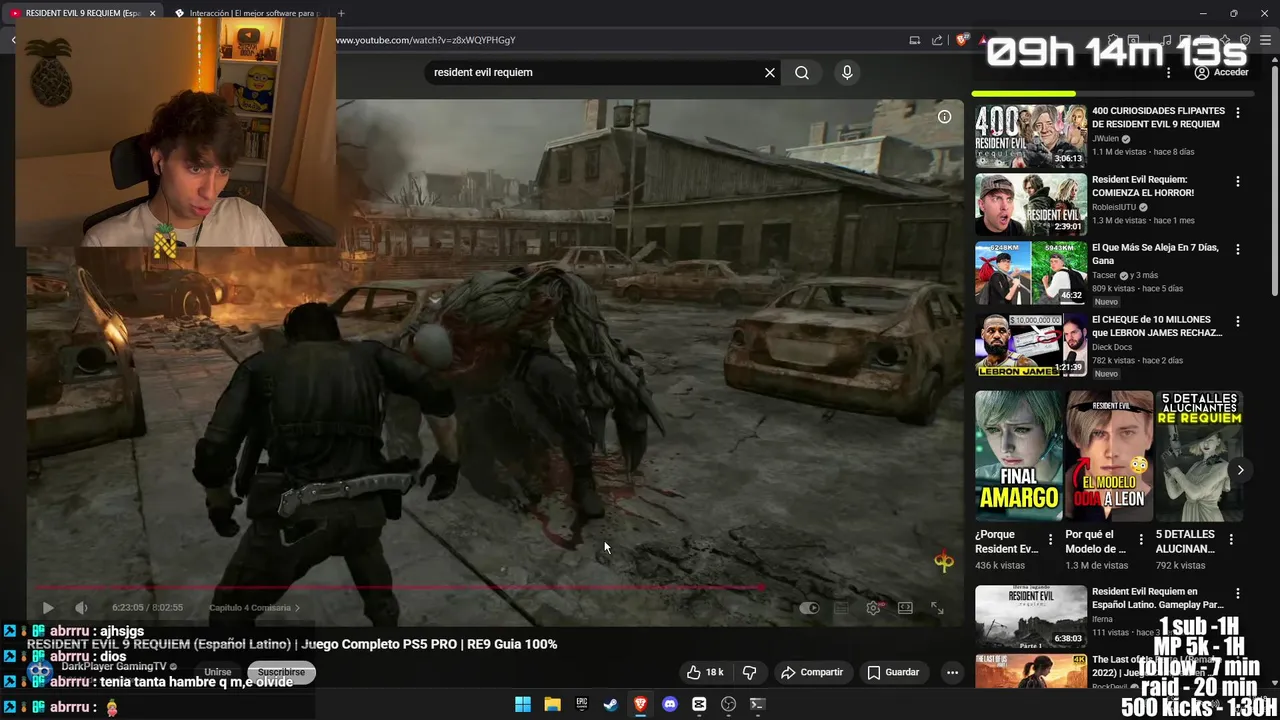Click the Compartir share button
The height and width of the screenshot is (720, 1280).
[812, 672]
